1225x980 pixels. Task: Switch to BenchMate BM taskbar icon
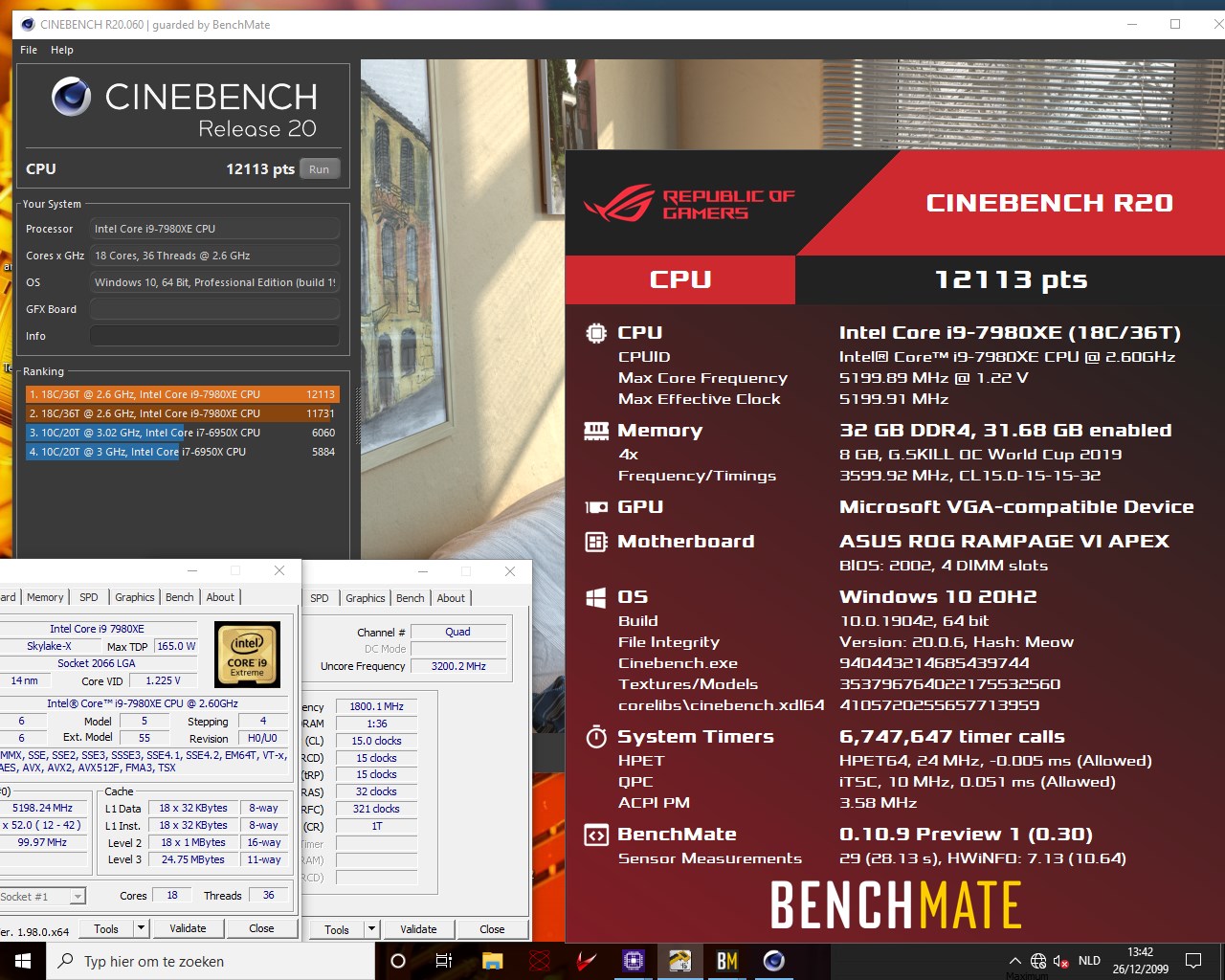click(727, 961)
